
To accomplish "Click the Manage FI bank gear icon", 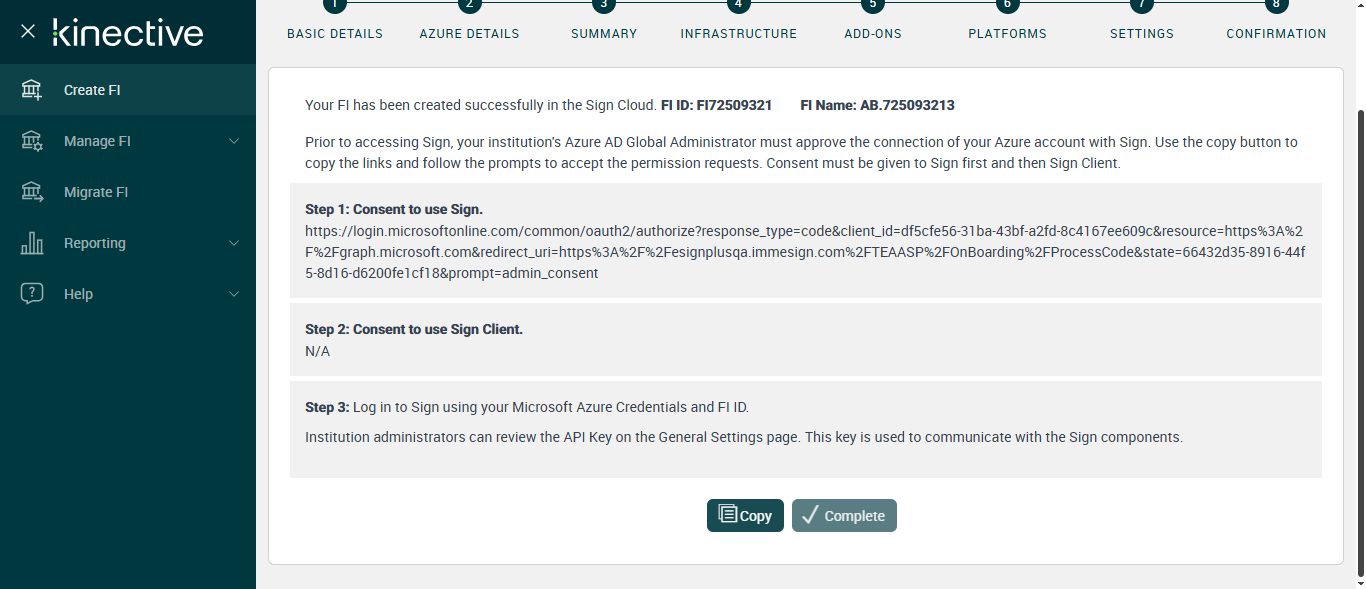I will [x=32, y=141].
